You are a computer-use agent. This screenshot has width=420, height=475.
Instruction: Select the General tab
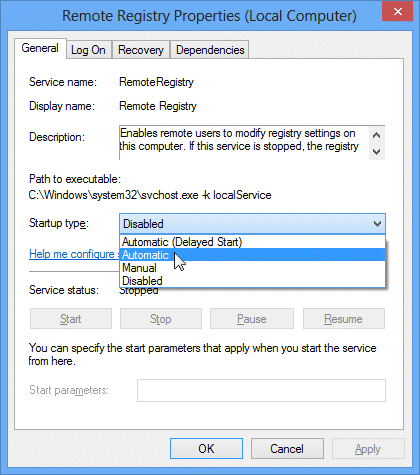point(40,48)
